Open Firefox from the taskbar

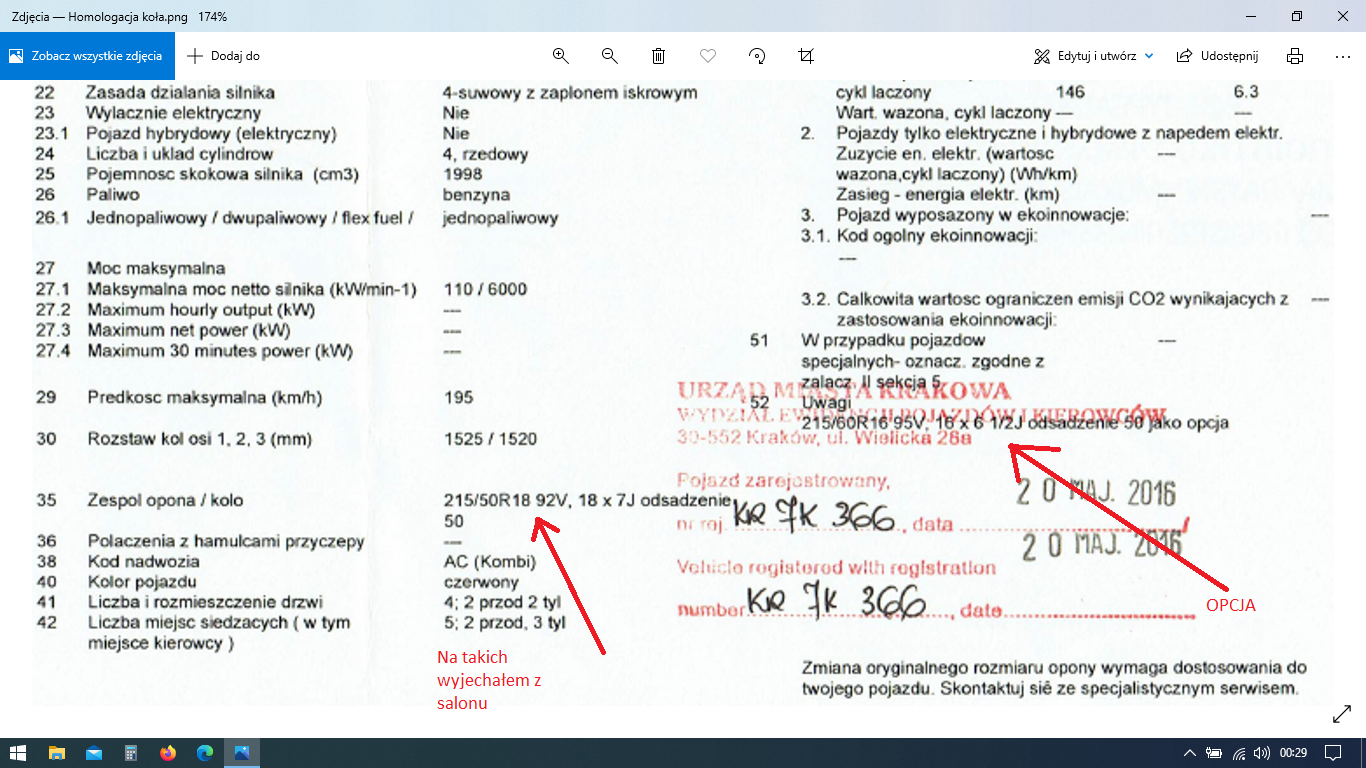pos(167,753)
